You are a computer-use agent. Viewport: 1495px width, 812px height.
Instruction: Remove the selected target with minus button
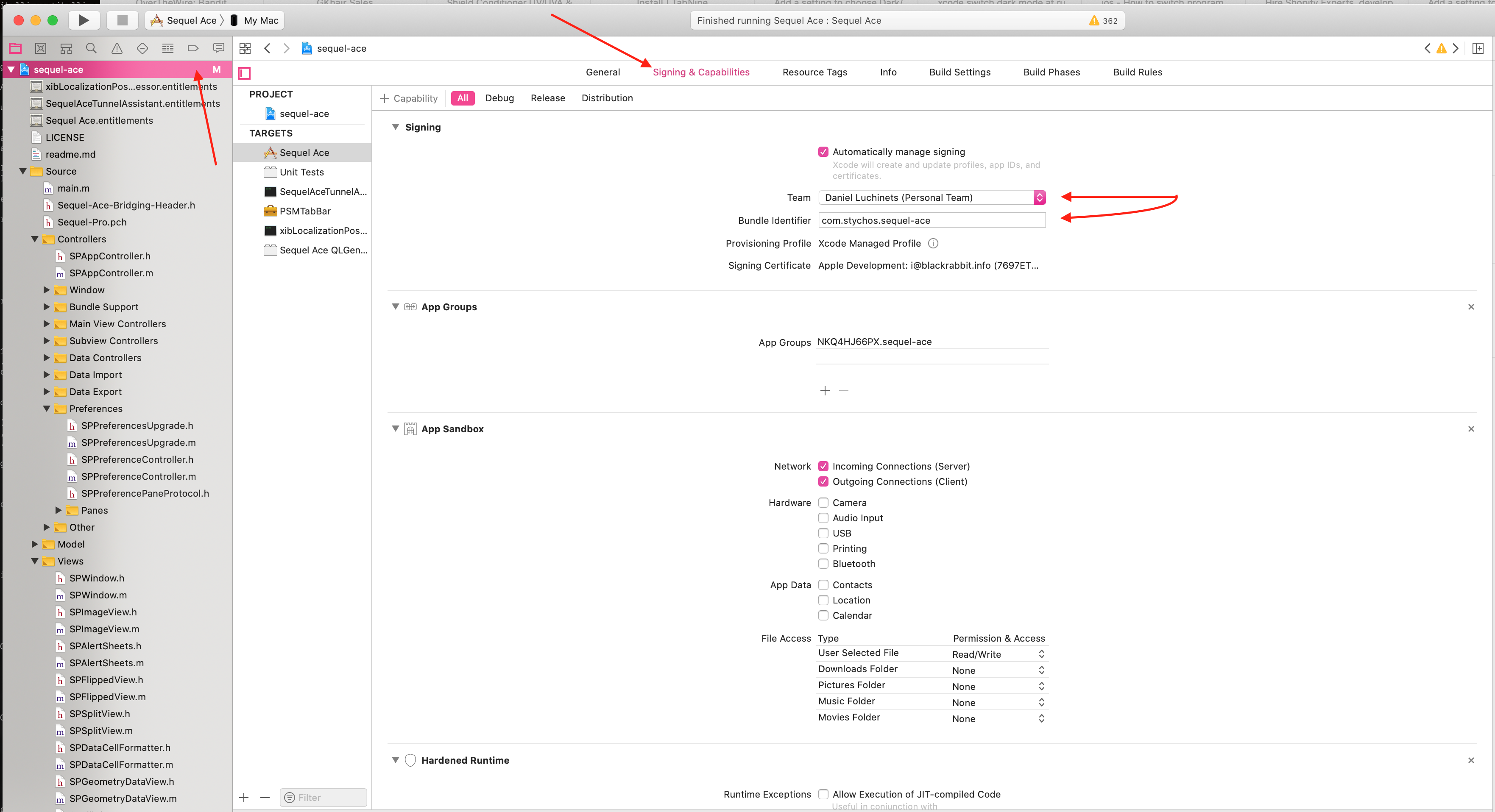265,798
